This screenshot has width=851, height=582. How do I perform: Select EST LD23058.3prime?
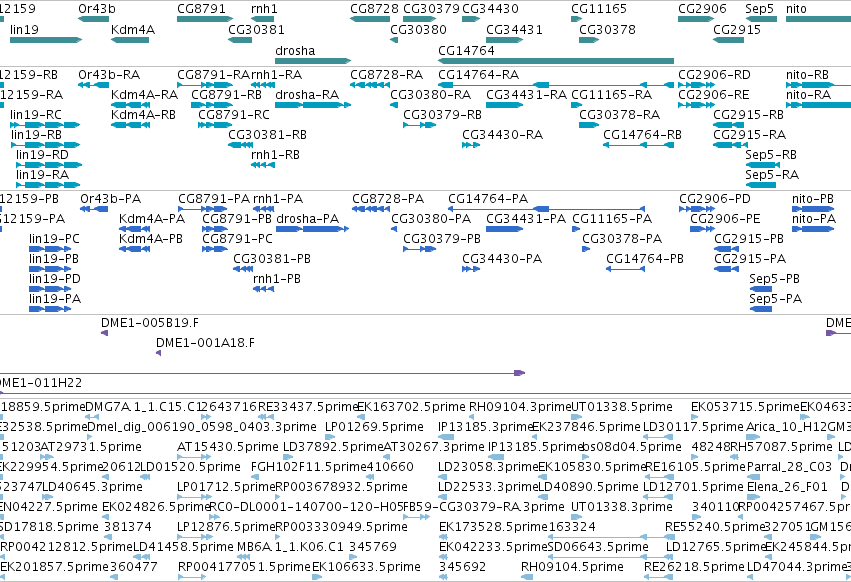(442, 477)
